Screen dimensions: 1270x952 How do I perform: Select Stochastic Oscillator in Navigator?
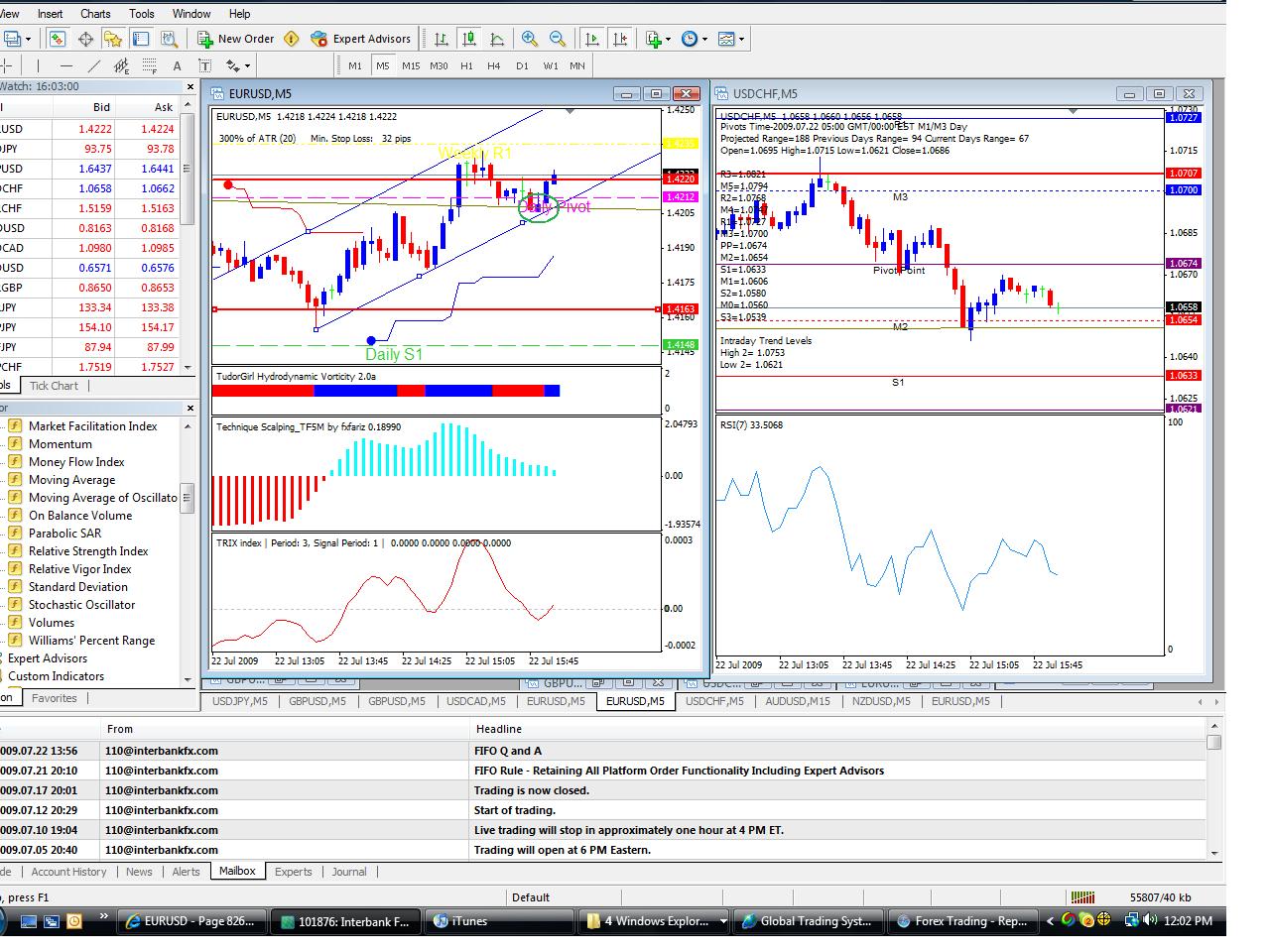(x=81, y=605)
